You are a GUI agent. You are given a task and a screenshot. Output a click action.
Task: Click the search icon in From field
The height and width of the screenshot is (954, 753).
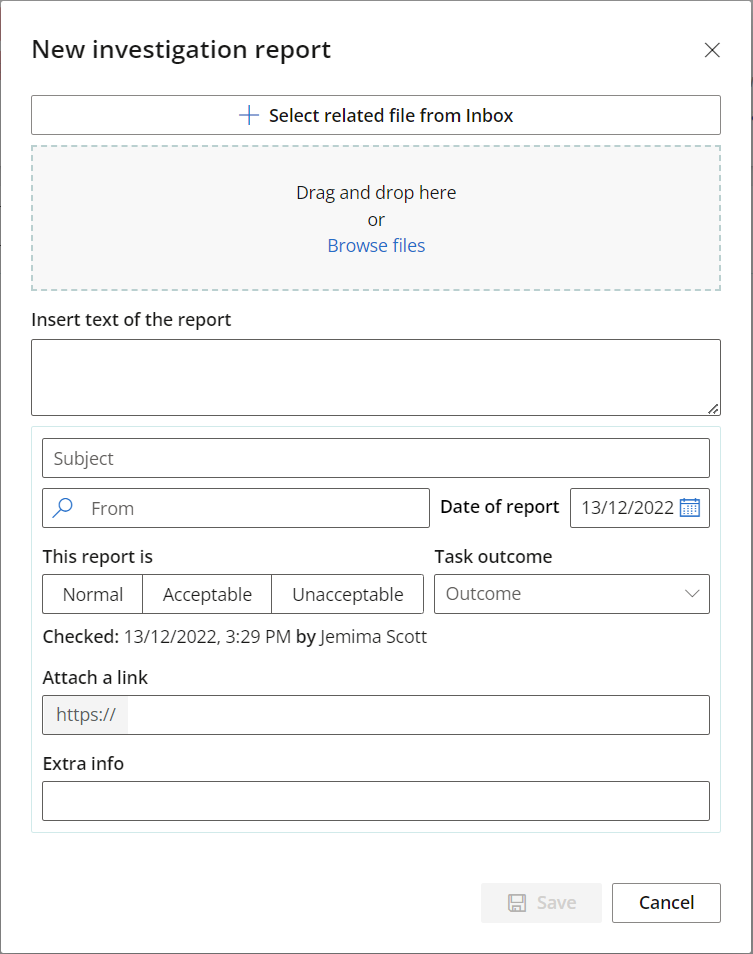pyautogui.click(x=63, y=507)
